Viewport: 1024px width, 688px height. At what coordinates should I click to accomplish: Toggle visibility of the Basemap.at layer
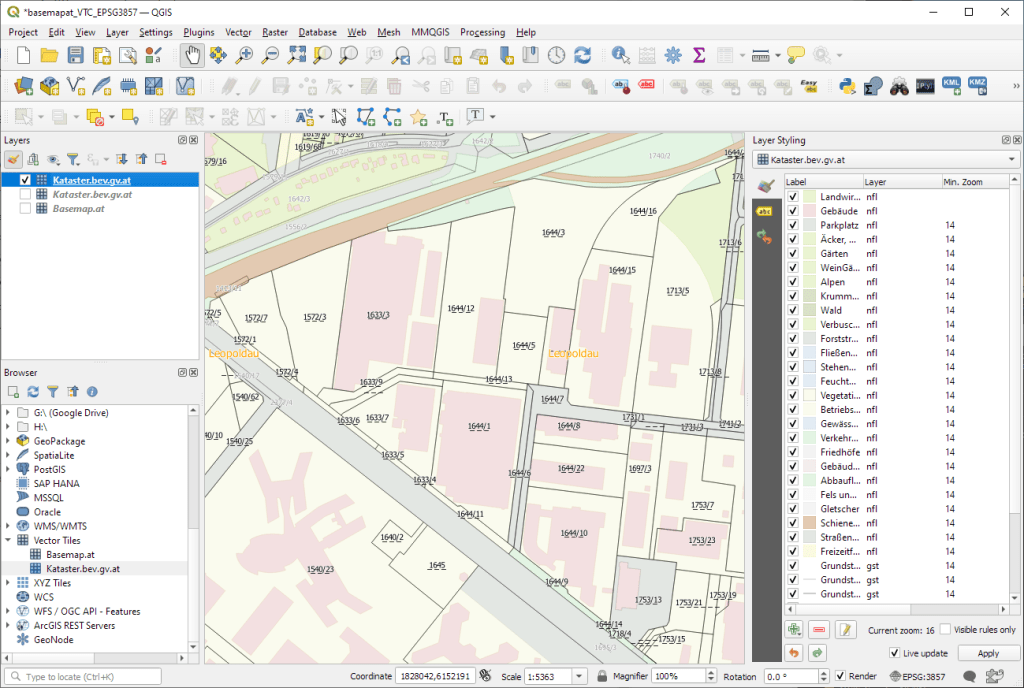[25, 209]
